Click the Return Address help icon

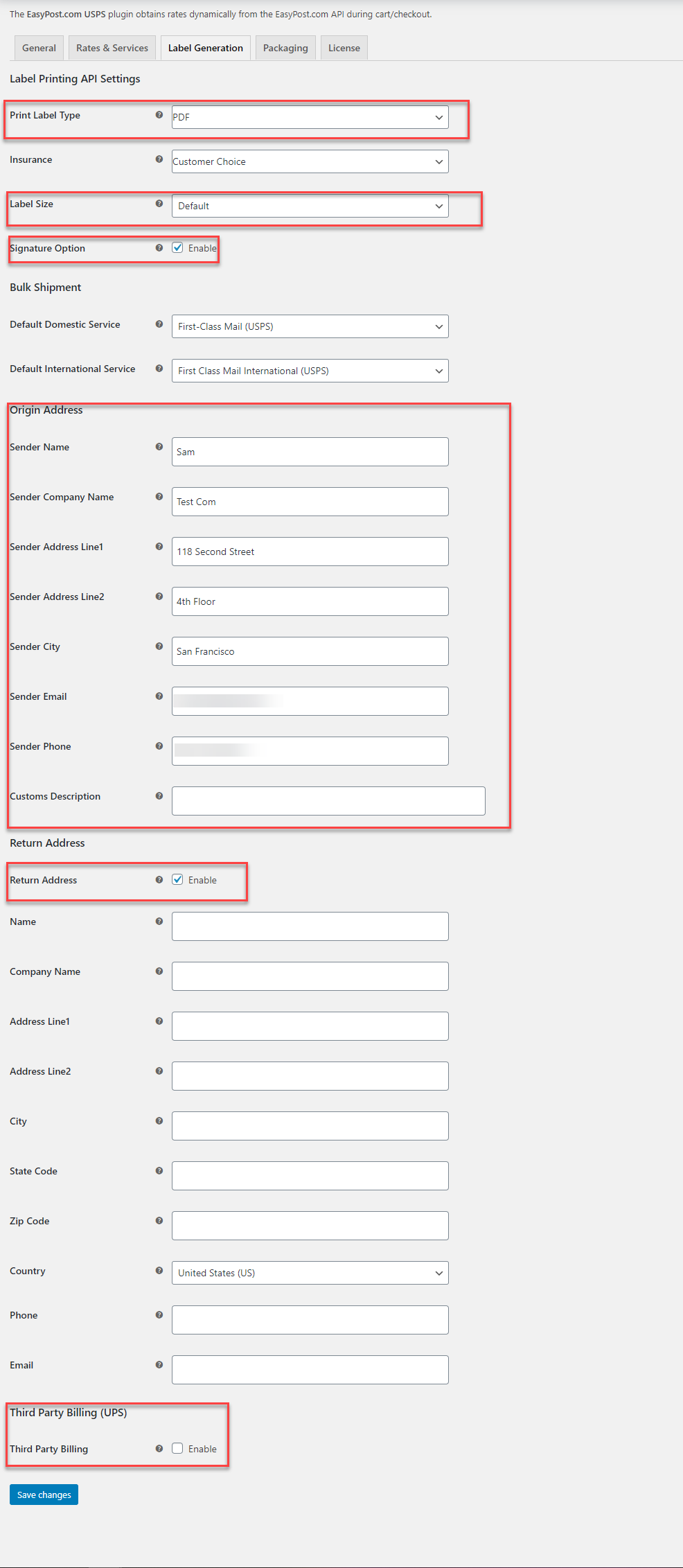pos(159,879)
